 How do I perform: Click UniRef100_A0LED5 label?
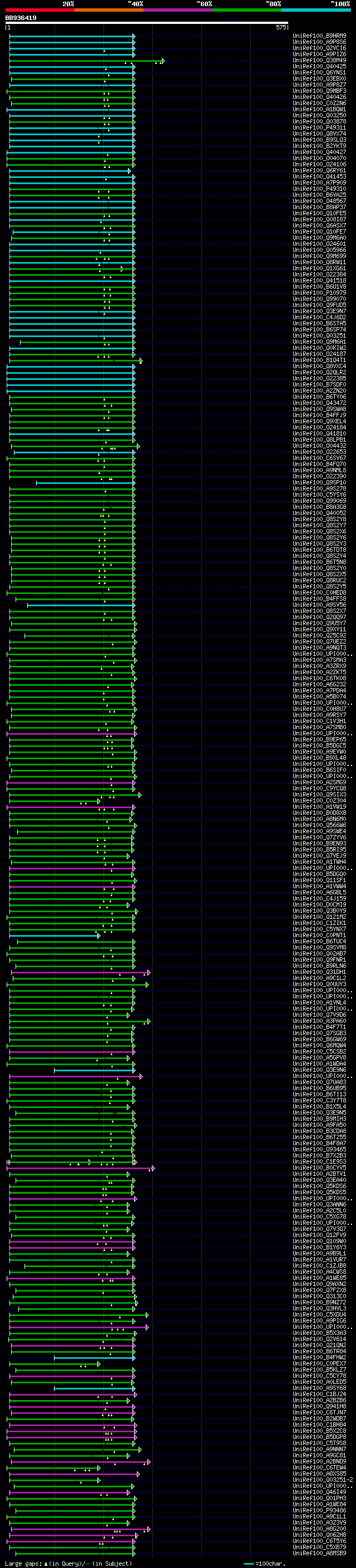click(x=319, y=1382)
